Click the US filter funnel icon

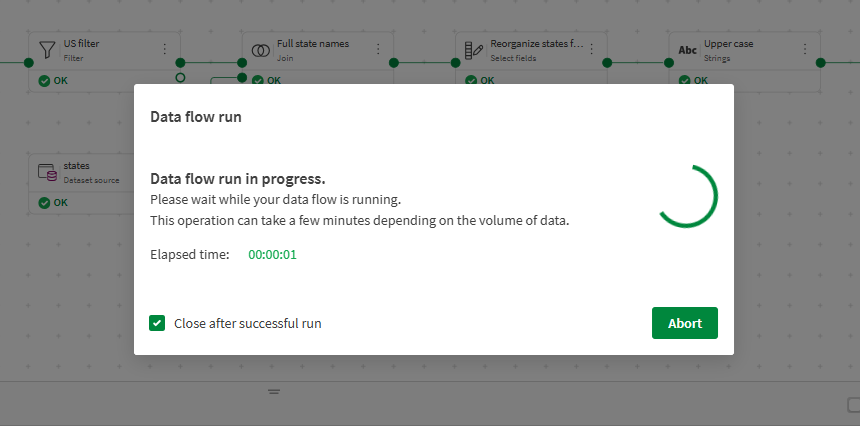(46, 50)
